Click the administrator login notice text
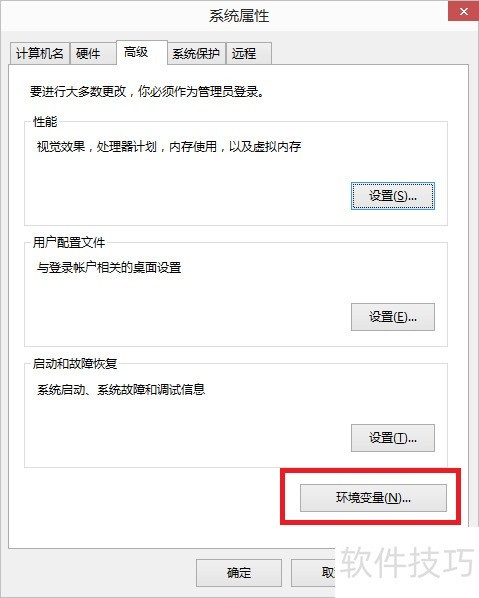This screenshot has width=479, height=598. point(147,92)
